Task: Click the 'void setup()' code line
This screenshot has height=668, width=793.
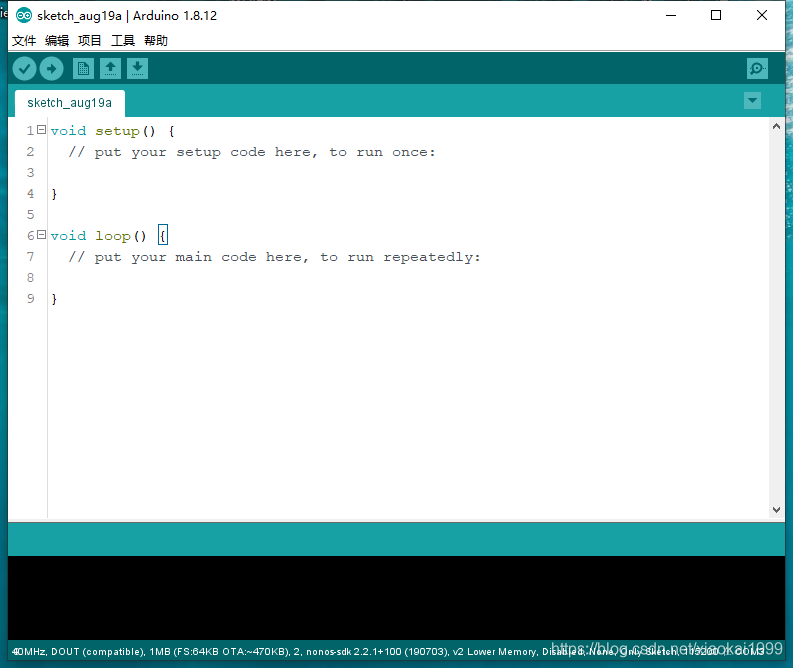Action: point(113,131)
